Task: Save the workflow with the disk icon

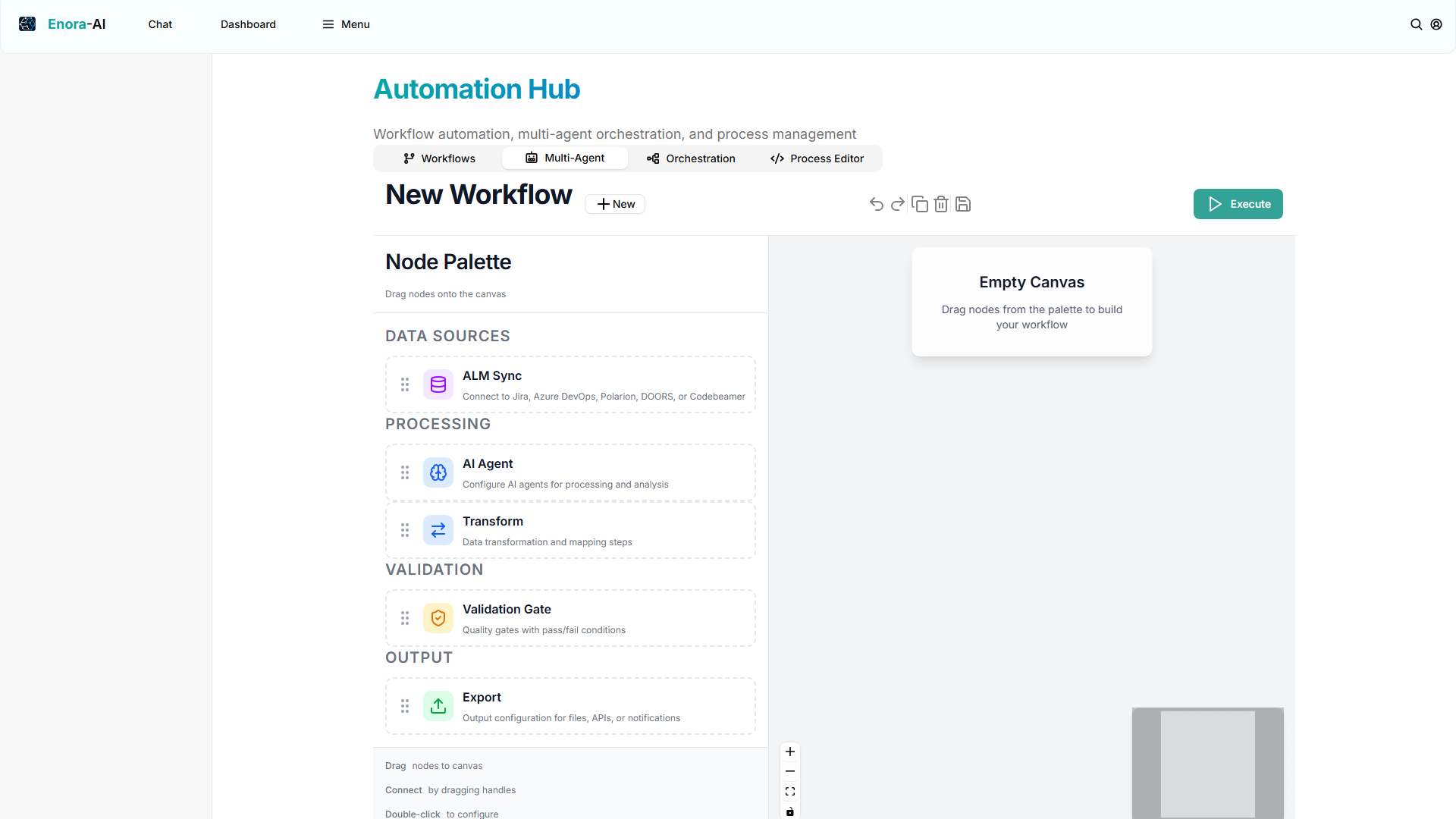Action: (962, 204)
